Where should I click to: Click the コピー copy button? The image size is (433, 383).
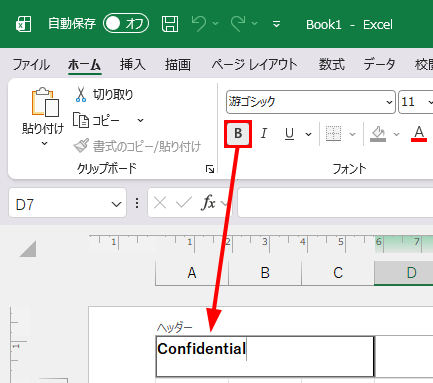[x=96, y=120]
